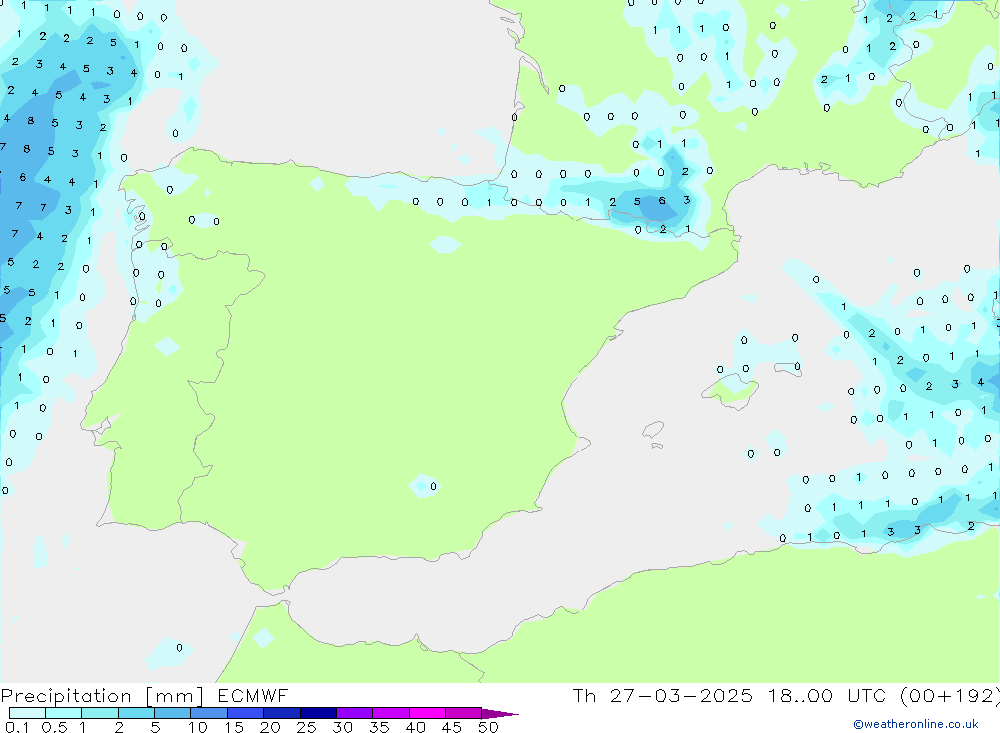Click the legend label "0.1"
1000x733 pixels.
pos(17,727)
